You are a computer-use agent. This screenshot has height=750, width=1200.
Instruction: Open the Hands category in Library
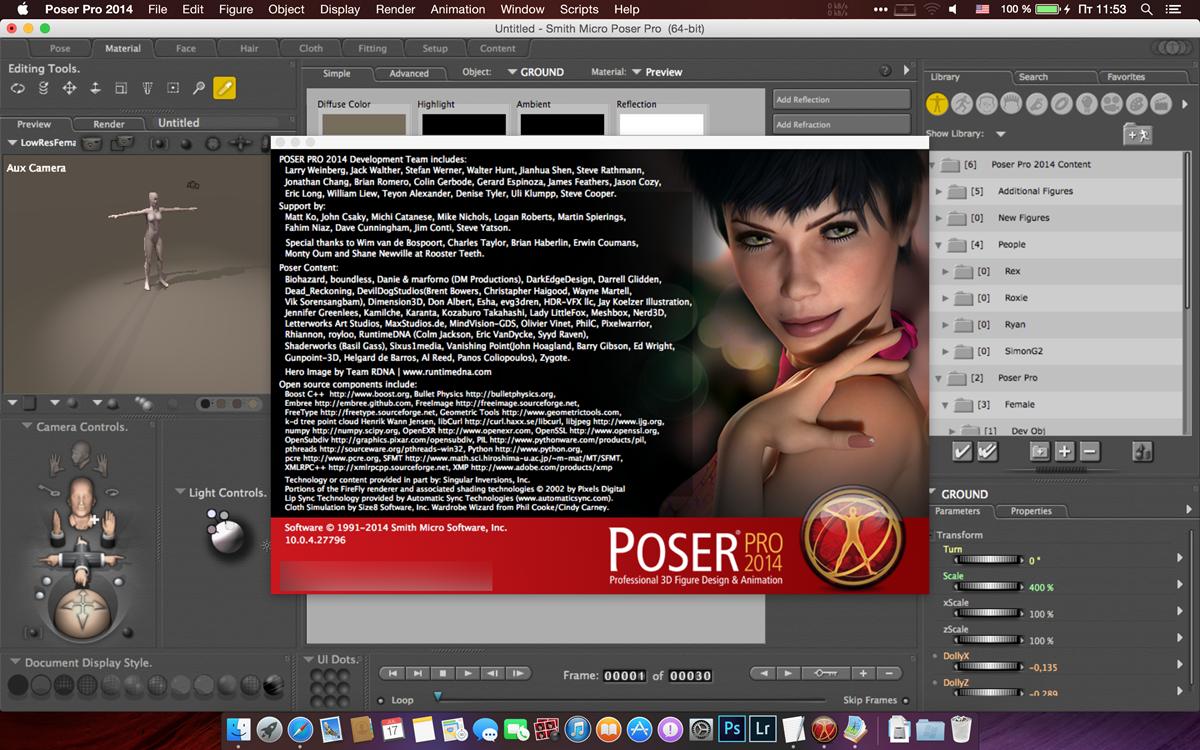(x=1037, y=103)
